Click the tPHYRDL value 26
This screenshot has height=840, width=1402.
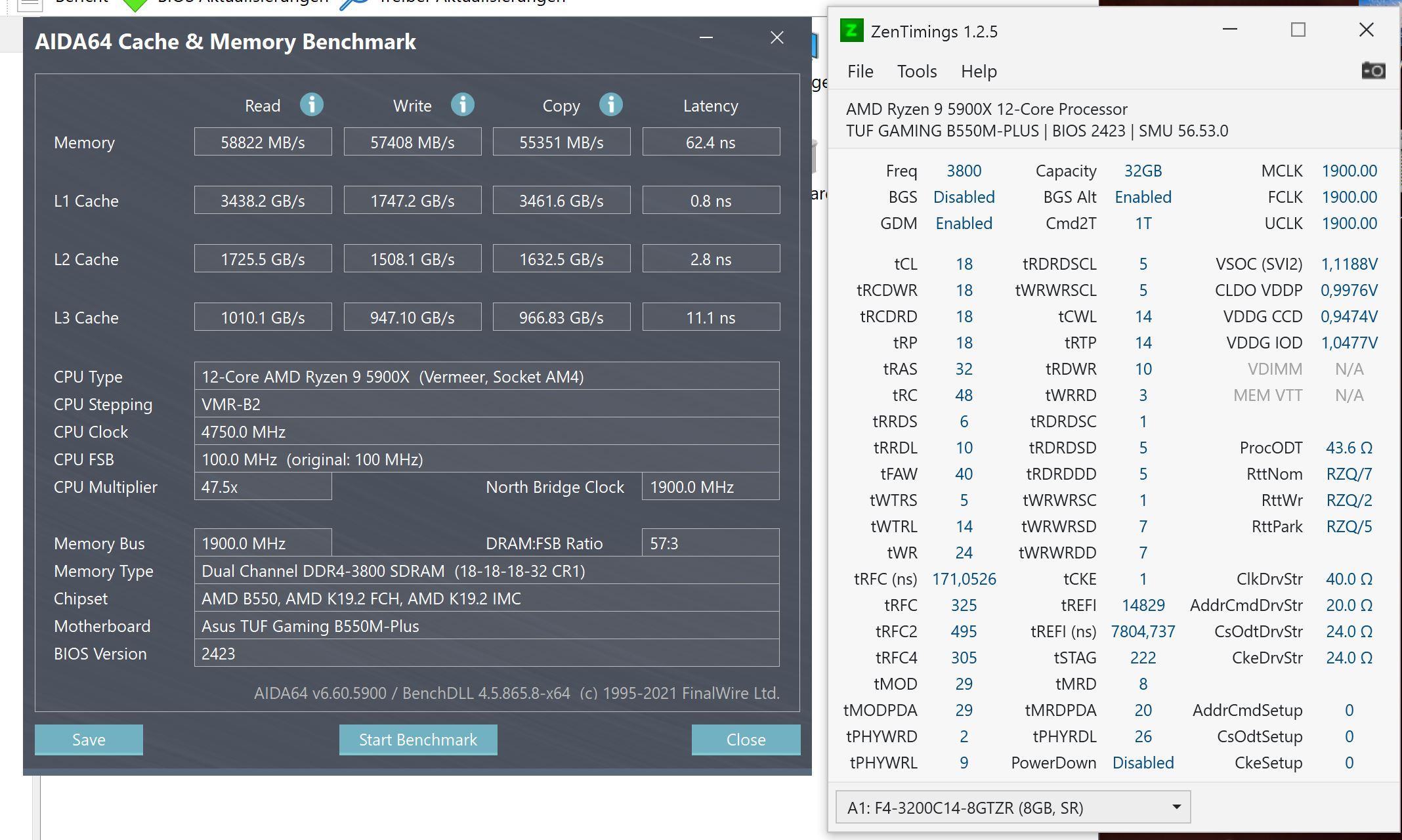point(1143,736)
